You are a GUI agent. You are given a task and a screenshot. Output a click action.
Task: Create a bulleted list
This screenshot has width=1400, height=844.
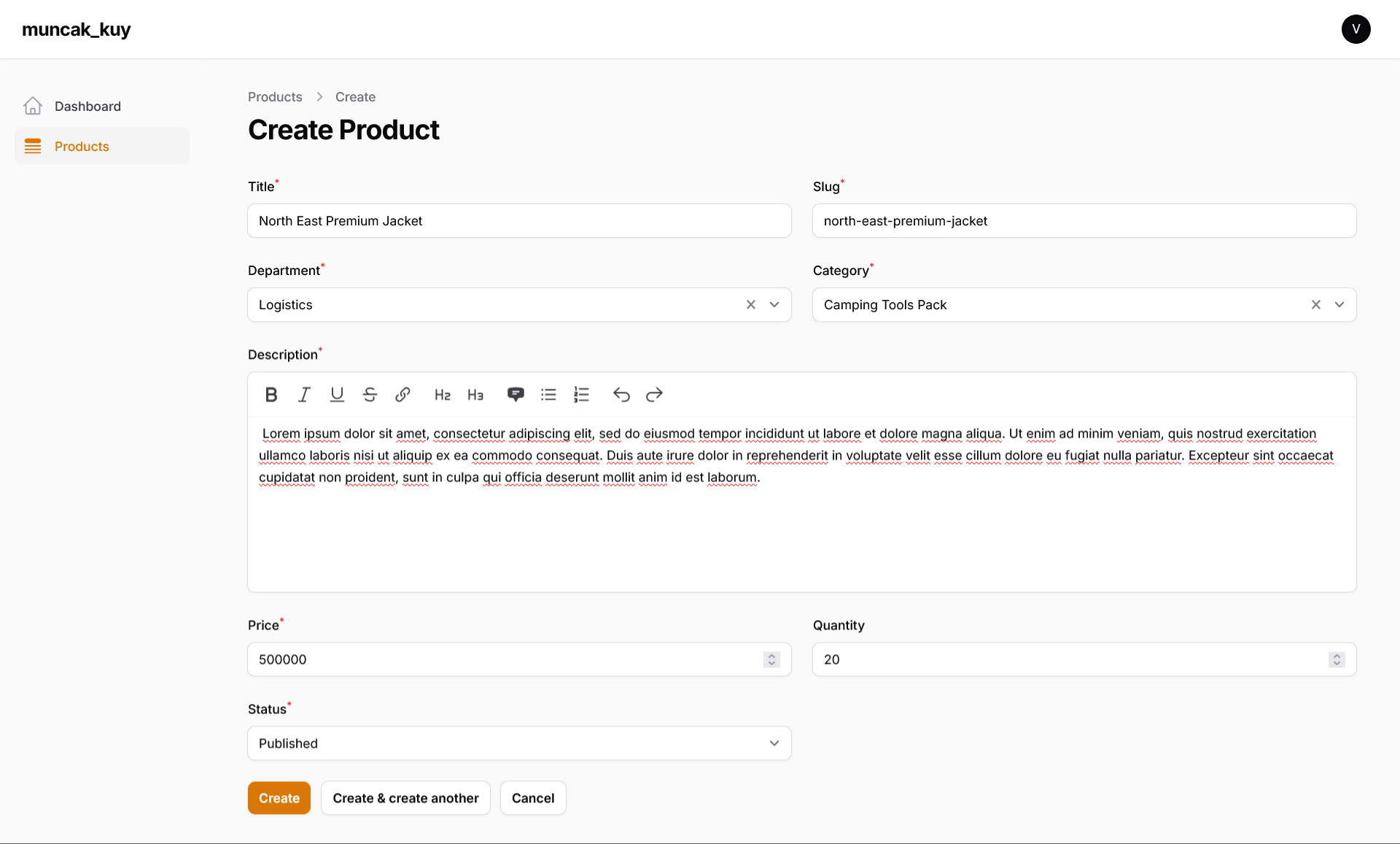point(548,395)
